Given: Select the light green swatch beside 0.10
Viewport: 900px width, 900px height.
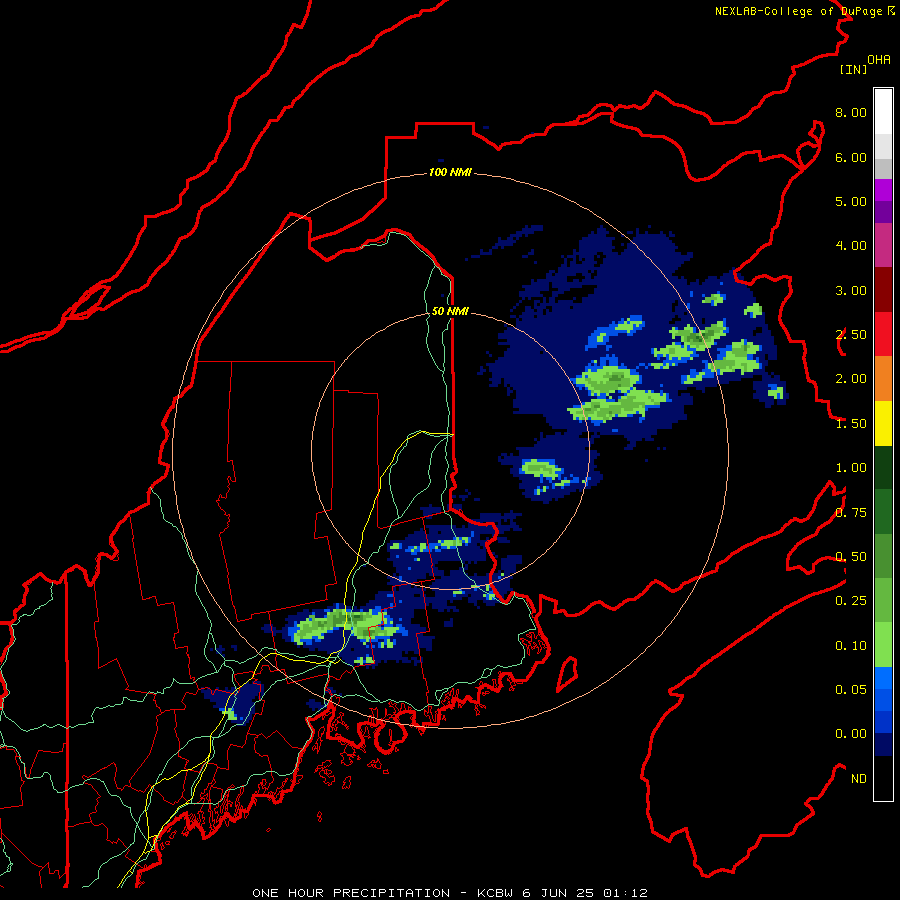Looking at the screenshot, I should click(x=883, y=645).
